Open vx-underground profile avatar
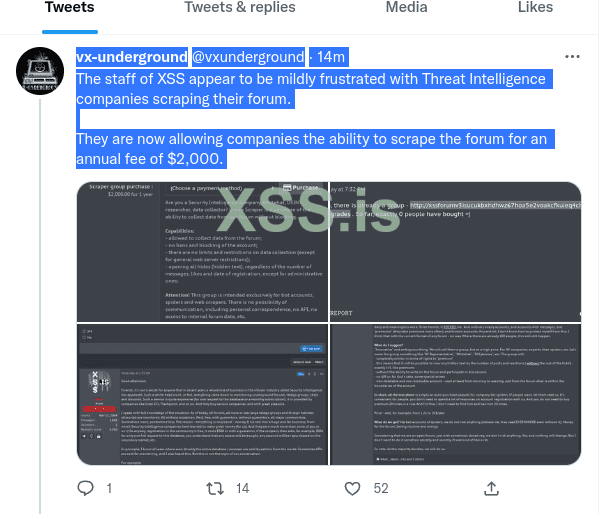The width and height of the screenshot is (616, 514). 40,71
